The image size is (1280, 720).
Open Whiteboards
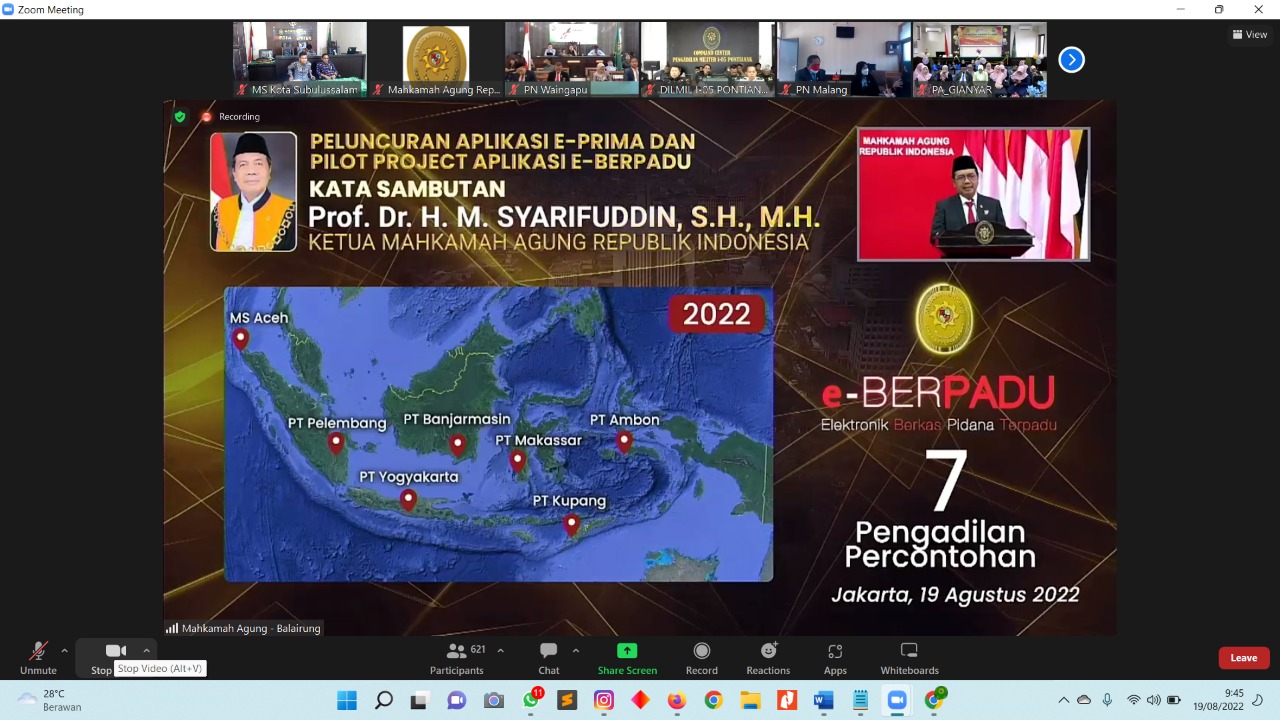click(x=909, y=657)
